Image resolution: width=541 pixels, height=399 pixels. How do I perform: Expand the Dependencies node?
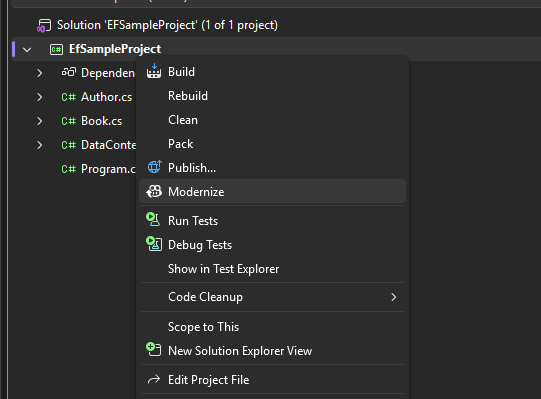[40, 73]
